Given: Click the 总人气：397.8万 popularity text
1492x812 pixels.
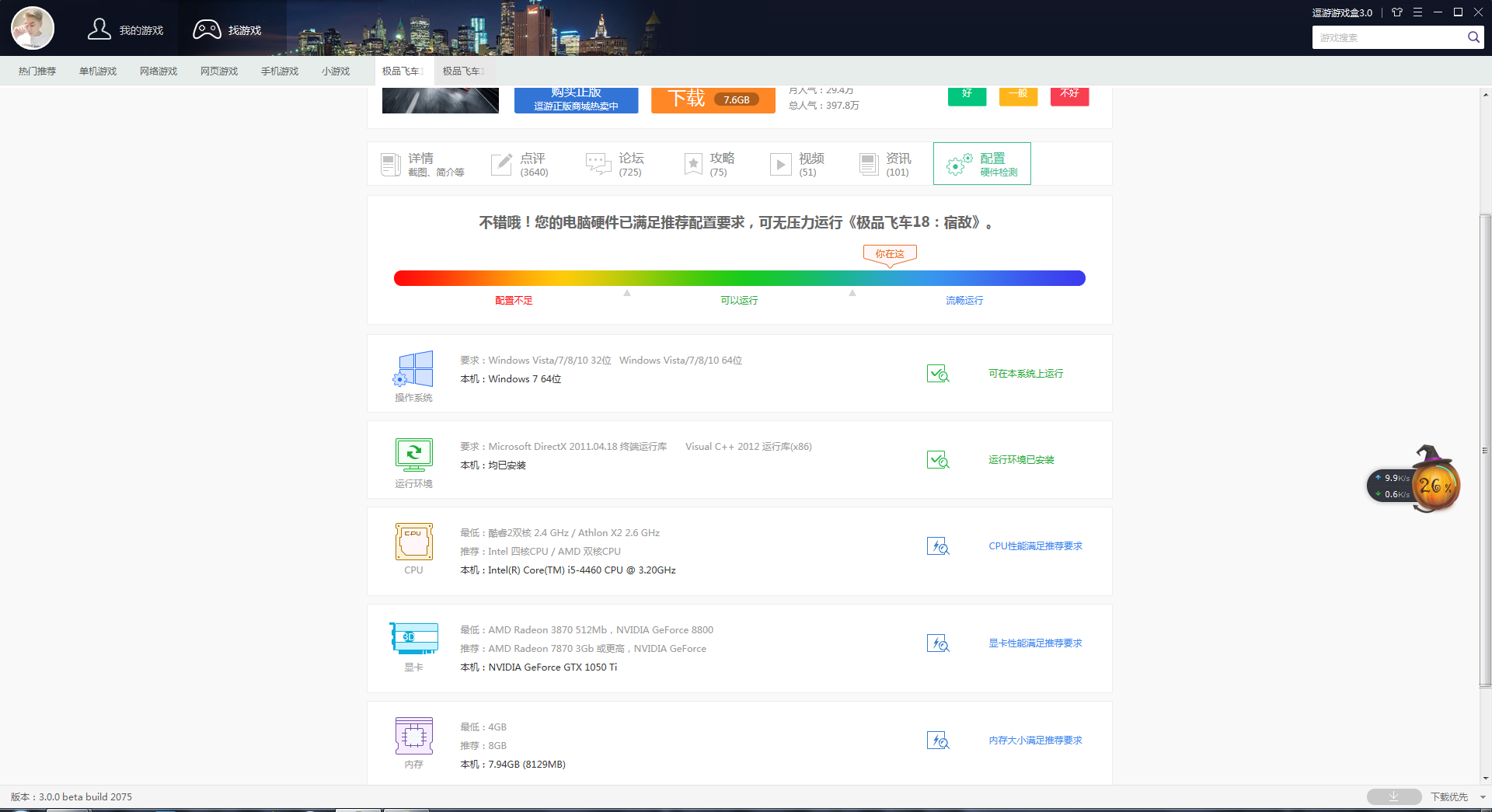Looking at the screenshot, I should tap(824, 106).
